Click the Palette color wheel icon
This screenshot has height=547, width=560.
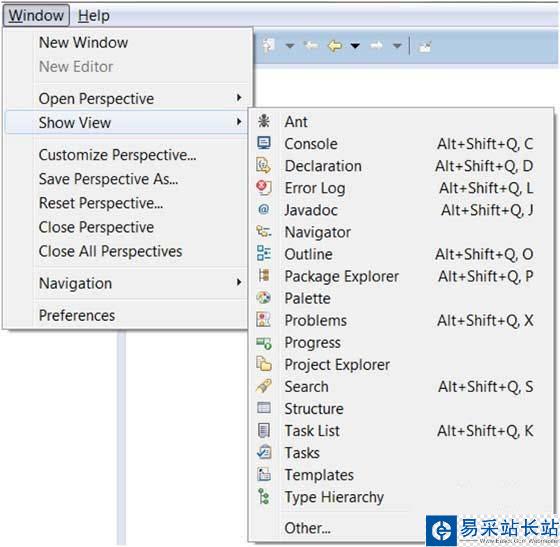click(264, 297)
